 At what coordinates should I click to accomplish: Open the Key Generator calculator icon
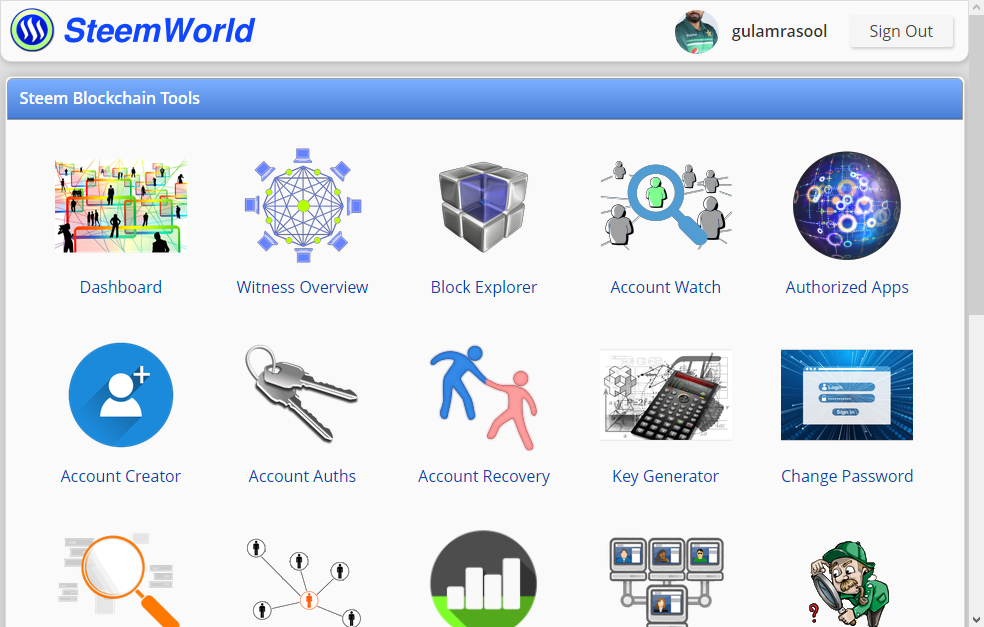point(666,395)
